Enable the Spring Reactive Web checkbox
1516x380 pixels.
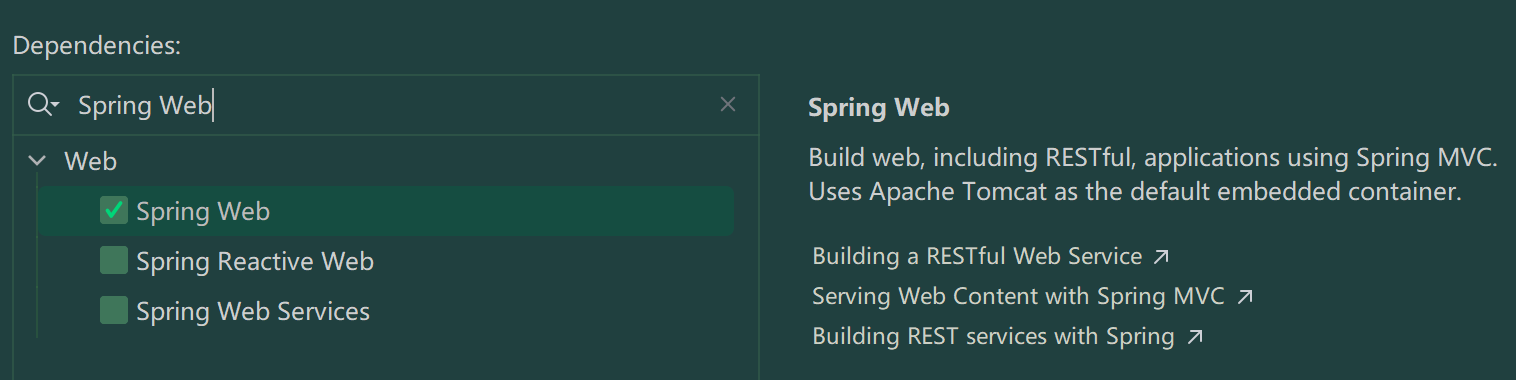coord(114,261)
